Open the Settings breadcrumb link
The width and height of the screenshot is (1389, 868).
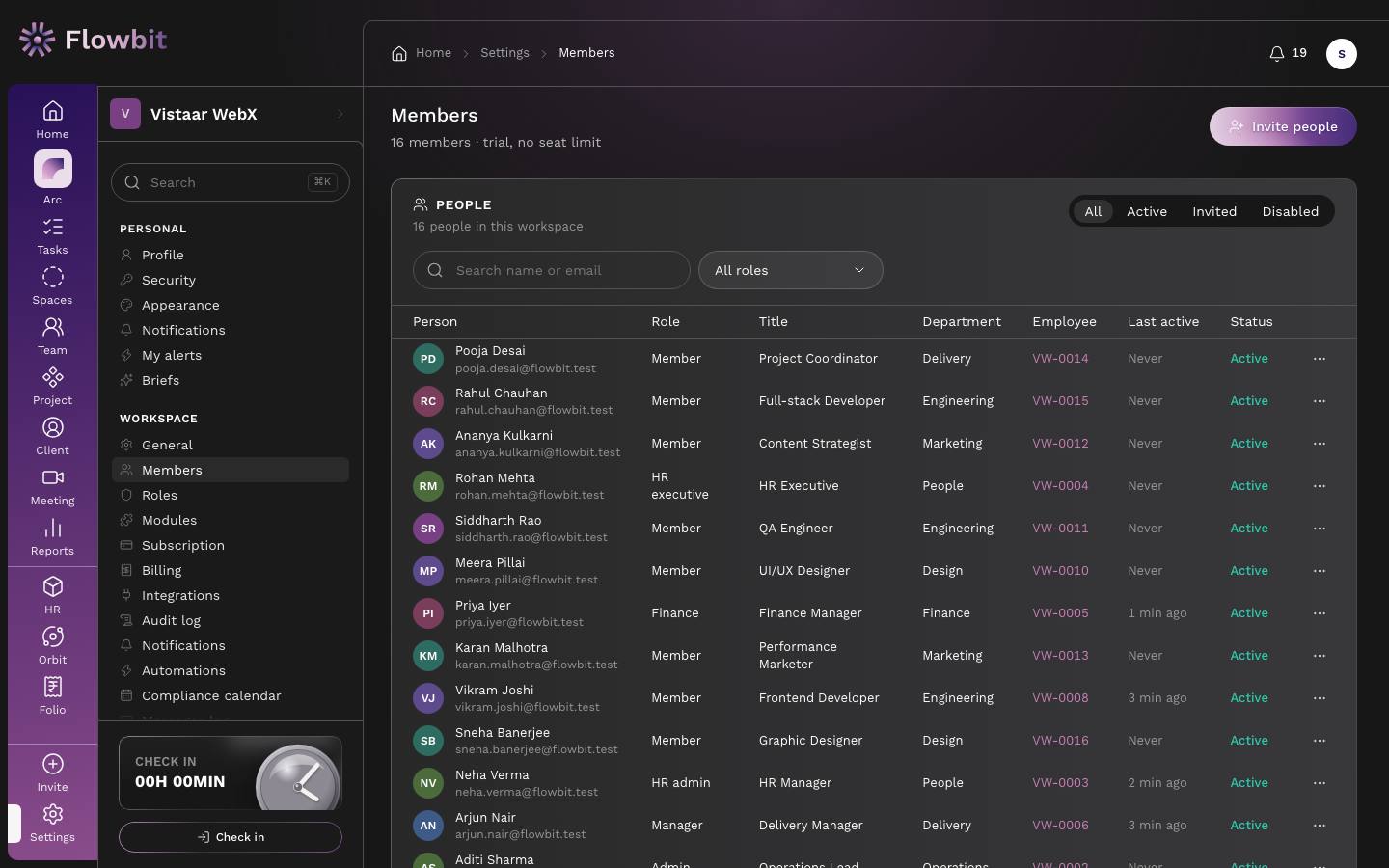pos(504,53)
